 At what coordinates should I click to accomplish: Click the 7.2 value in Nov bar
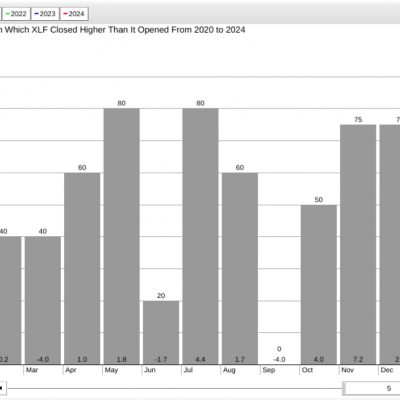(x=358, y=360)
